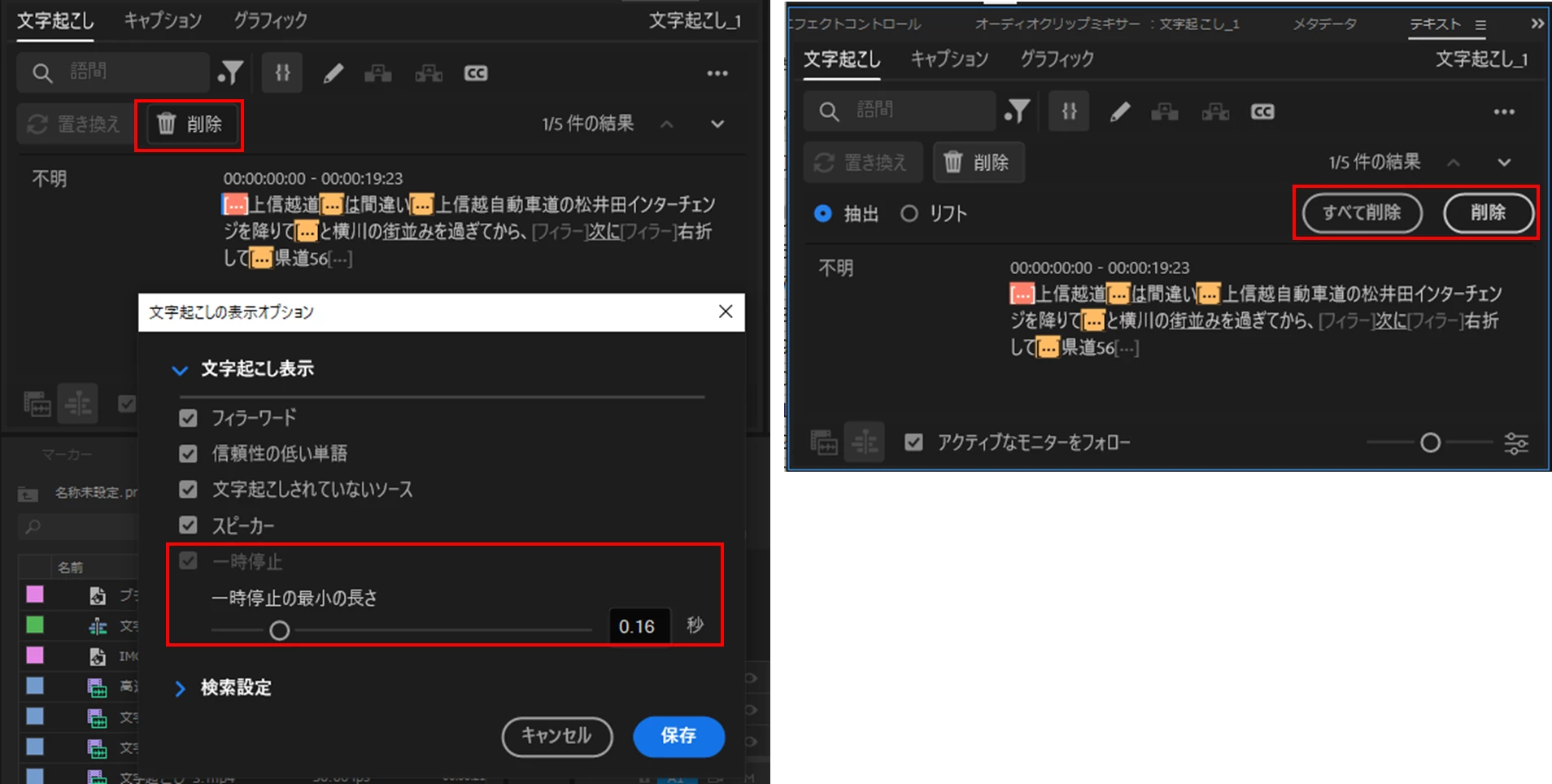
Task: Switch to グラフィック tab in left panel
Action: point(270,20)
